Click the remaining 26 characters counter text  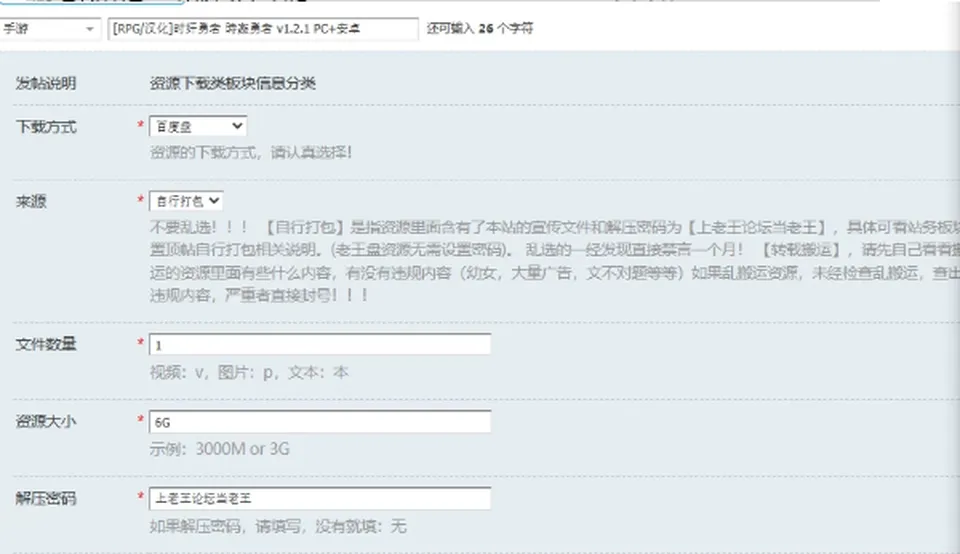pyautogui.click(x=480, y=28)
